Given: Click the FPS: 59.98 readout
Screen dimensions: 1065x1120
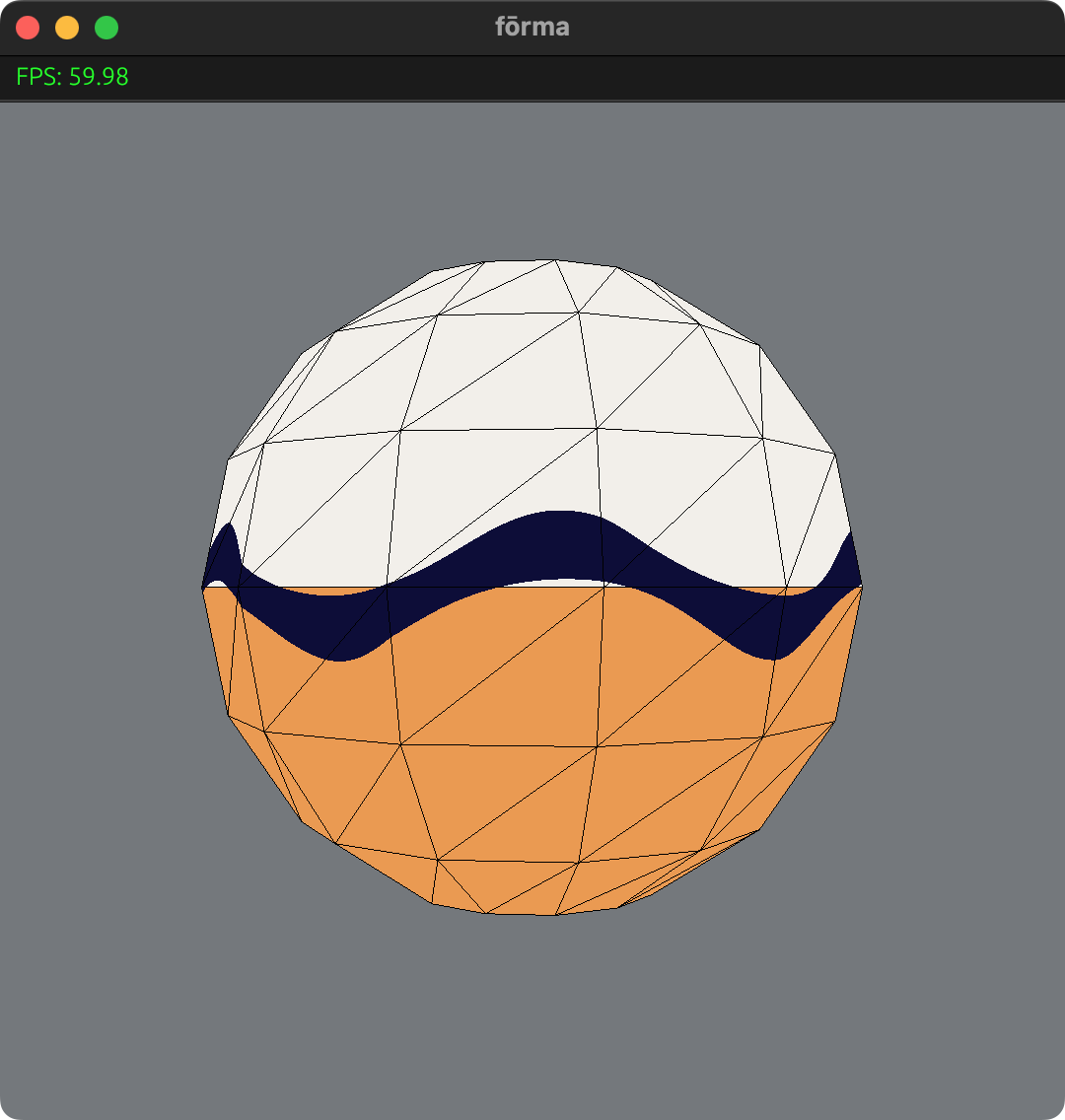Looking at the screenshot, I should 72,77.
